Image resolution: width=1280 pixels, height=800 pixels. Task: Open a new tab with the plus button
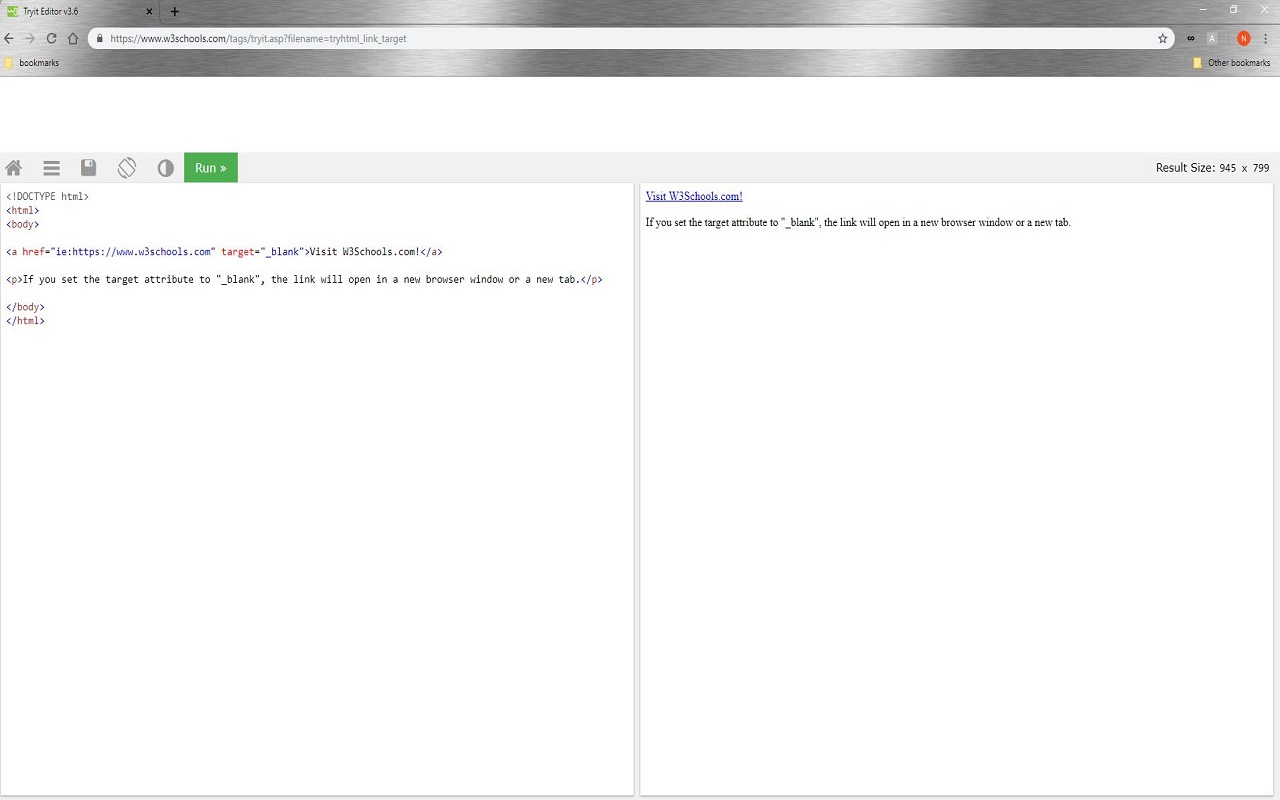pos(175,11)
